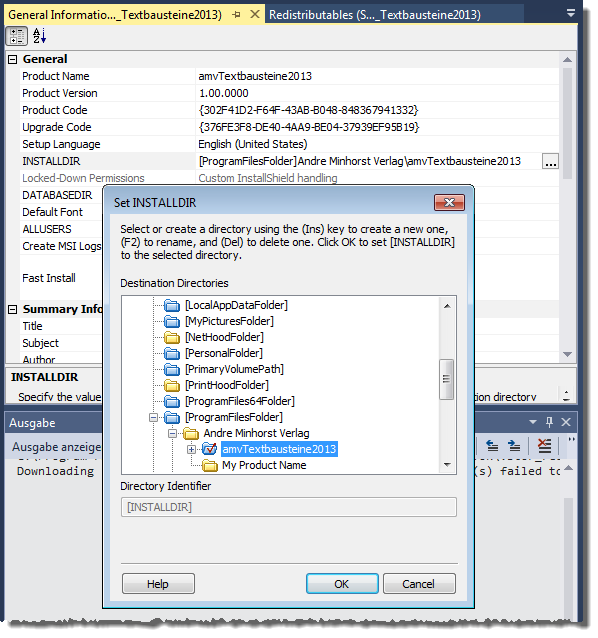Pin the Ausgabe panel

[x=550, y=422]
